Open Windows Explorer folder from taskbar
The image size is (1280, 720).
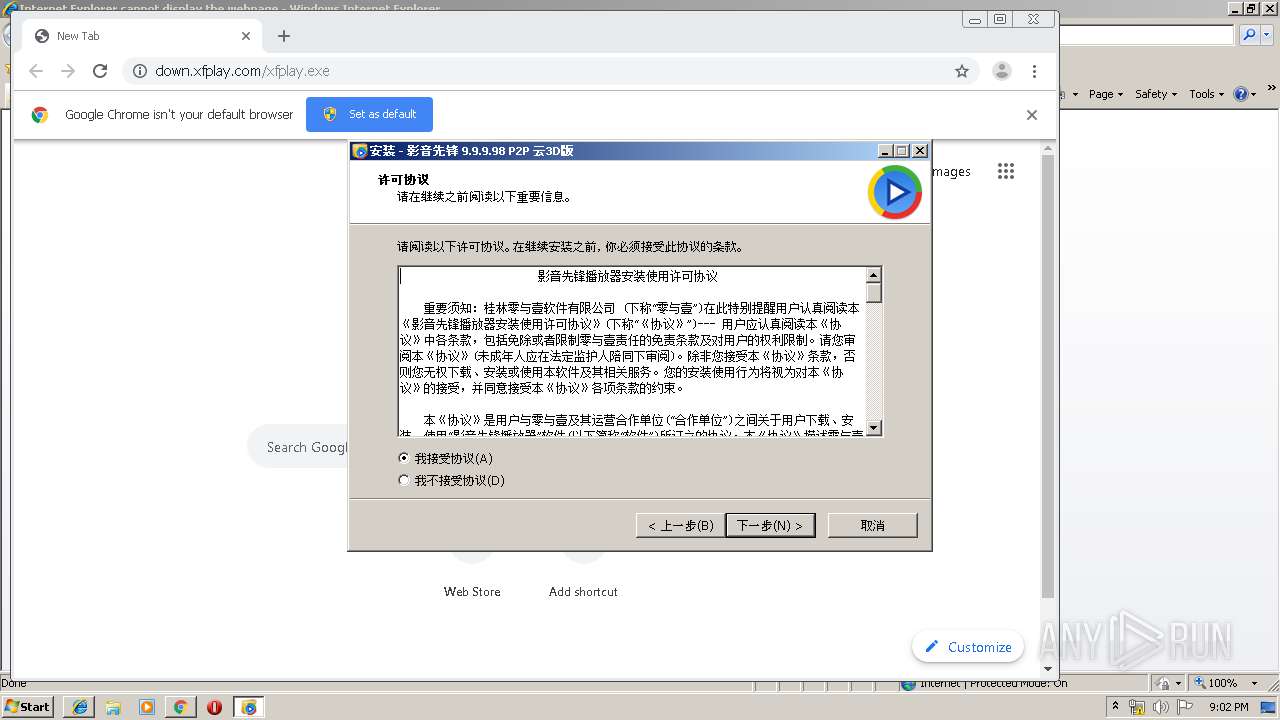point(113,706)
